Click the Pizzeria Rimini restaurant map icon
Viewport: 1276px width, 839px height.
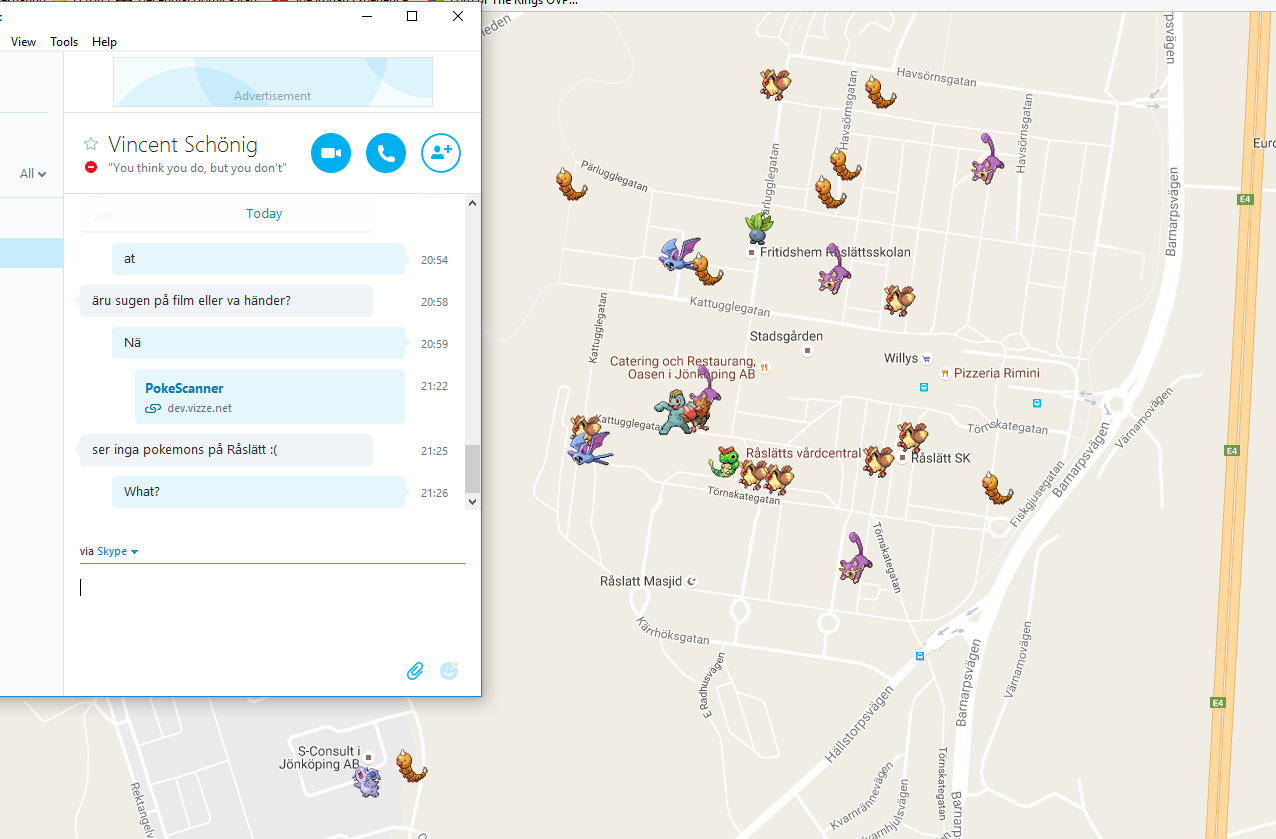pos(945,373)
